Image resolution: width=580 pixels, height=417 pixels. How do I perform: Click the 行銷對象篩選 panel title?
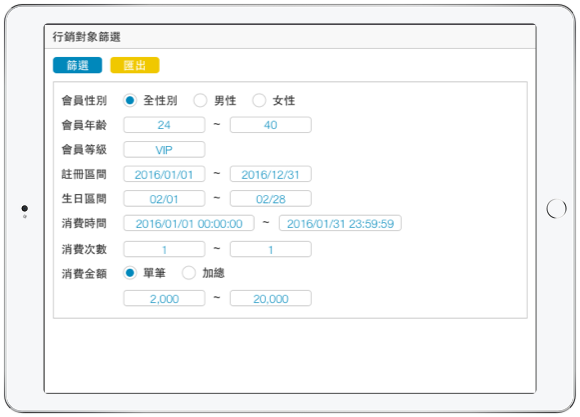click(86, 37)
